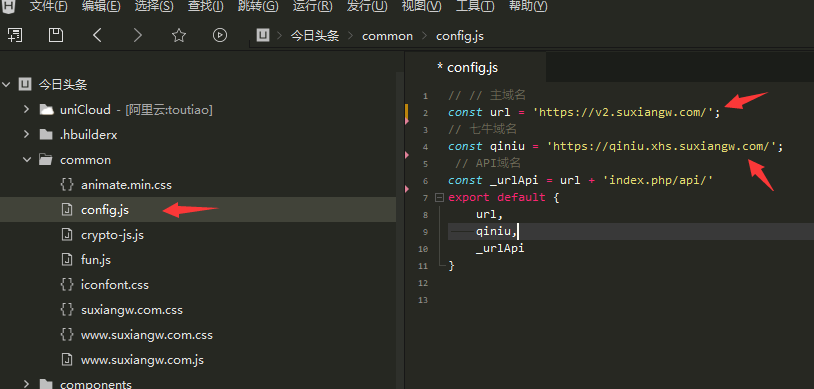Click the breadcrumb project U icon

pyautogui.click(x=263, y=35)
